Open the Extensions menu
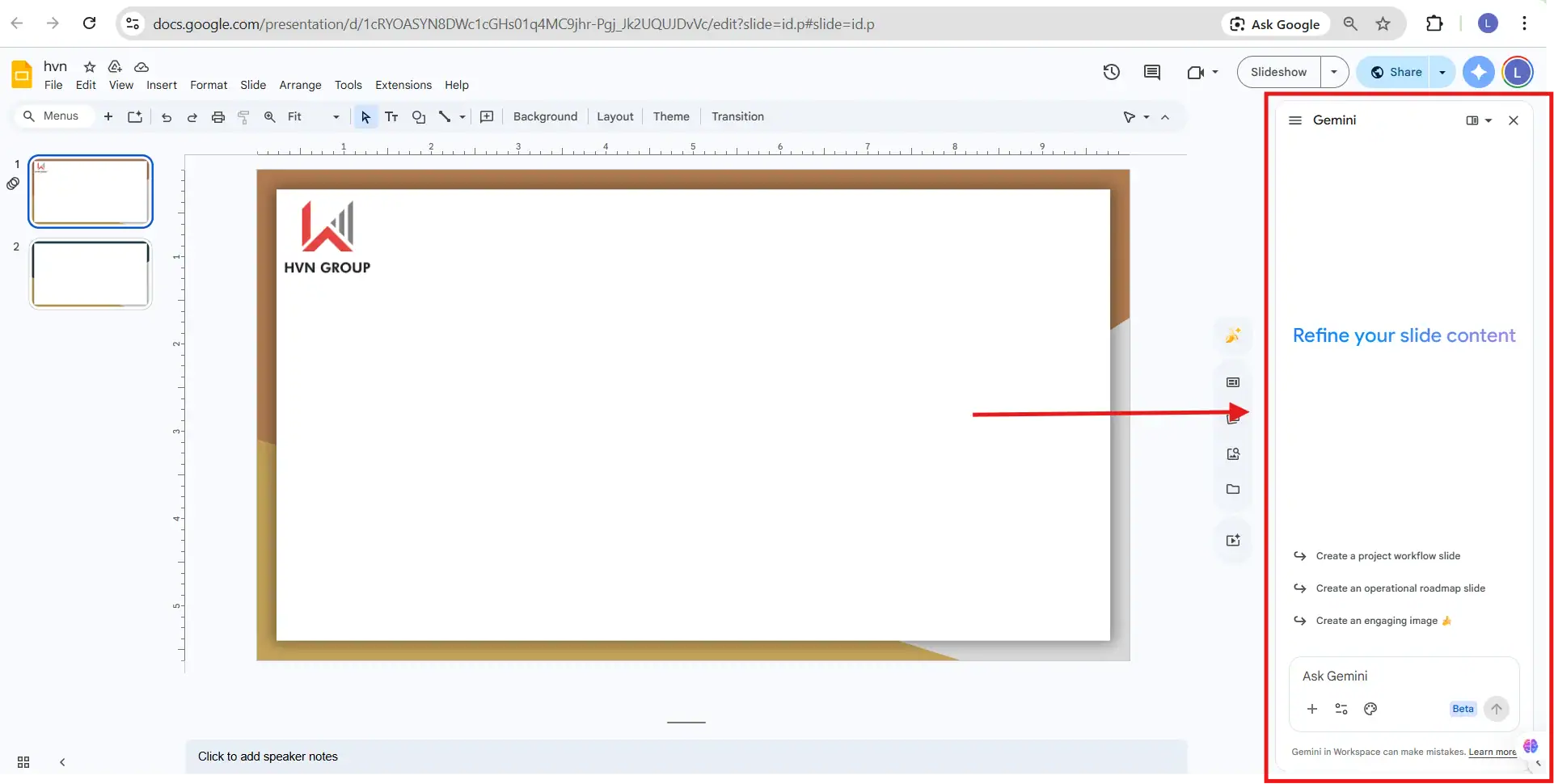 pos(403,85)
